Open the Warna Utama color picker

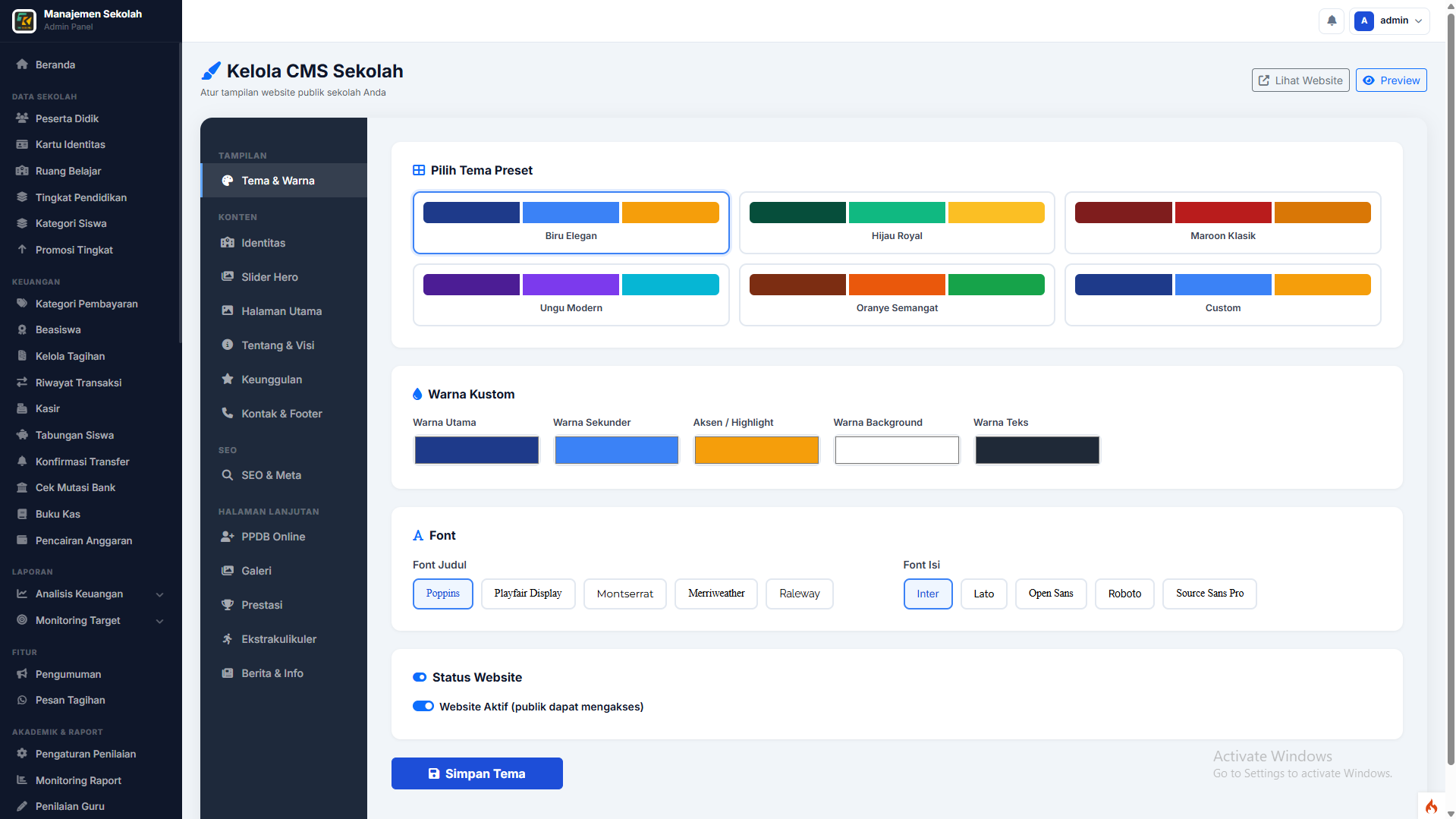point(476,450)
